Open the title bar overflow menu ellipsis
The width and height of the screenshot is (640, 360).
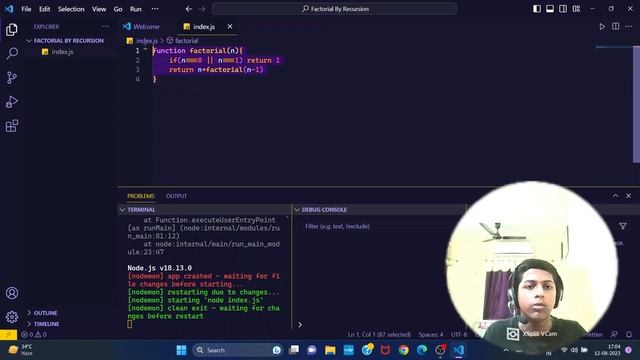pos(155,9)
